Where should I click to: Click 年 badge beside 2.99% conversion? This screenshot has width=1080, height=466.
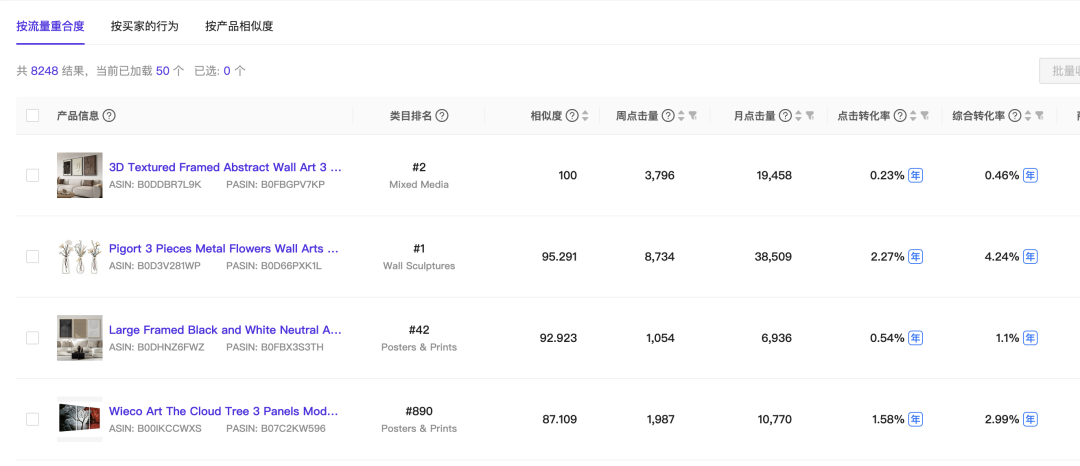point(1030,419)
